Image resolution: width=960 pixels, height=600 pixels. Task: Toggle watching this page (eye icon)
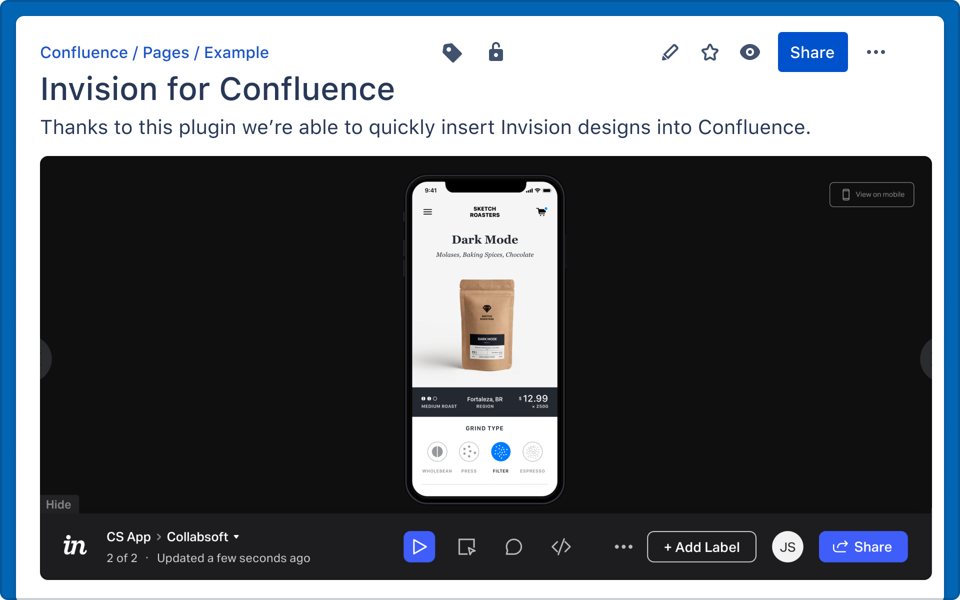(x=749, y=52)
